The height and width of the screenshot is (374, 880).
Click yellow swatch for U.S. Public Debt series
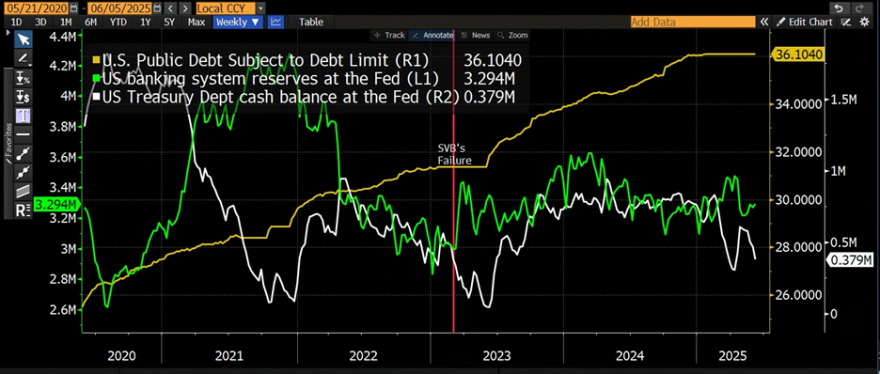pos(97,60)
